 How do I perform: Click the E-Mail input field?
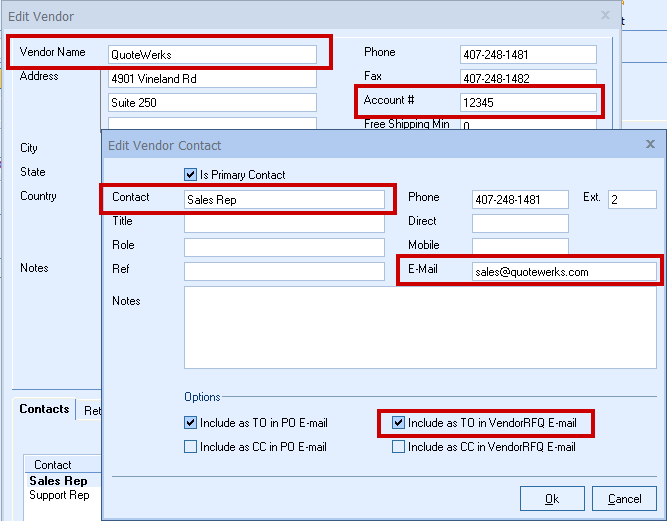[564, 271]
